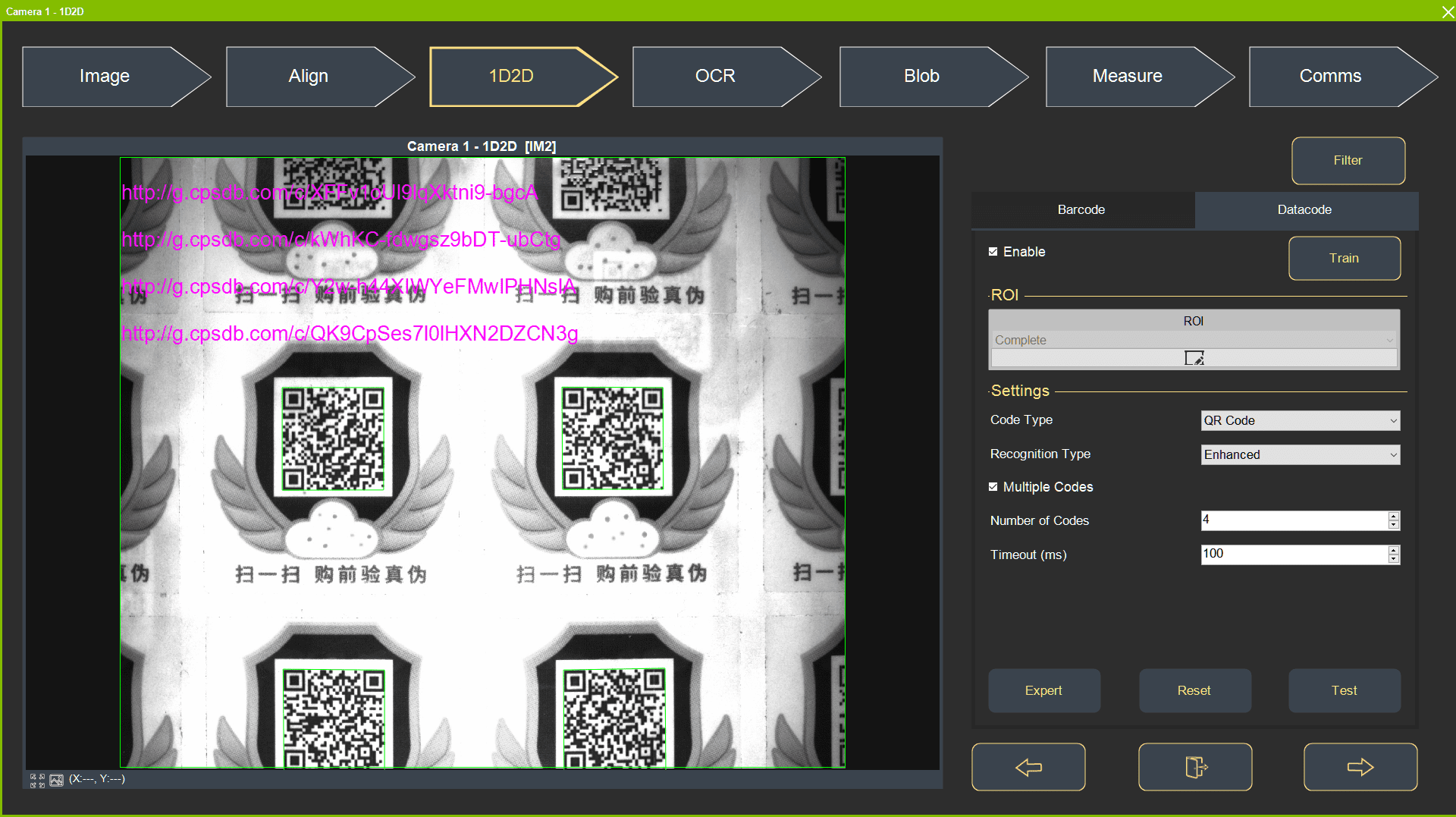Click the "Number of Codes" label

(1040, 521)
